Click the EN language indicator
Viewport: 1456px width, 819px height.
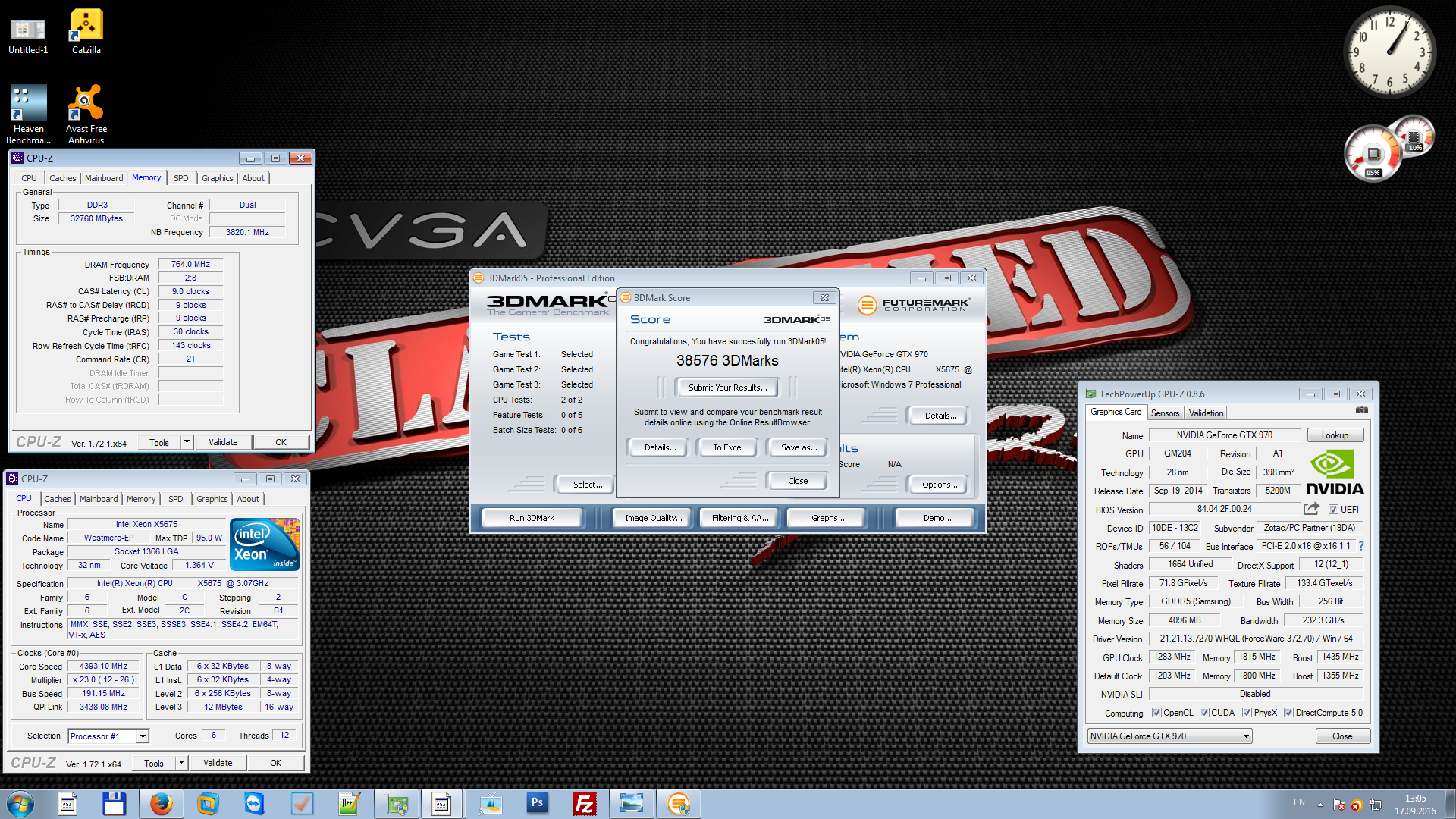click(1299, 802)
